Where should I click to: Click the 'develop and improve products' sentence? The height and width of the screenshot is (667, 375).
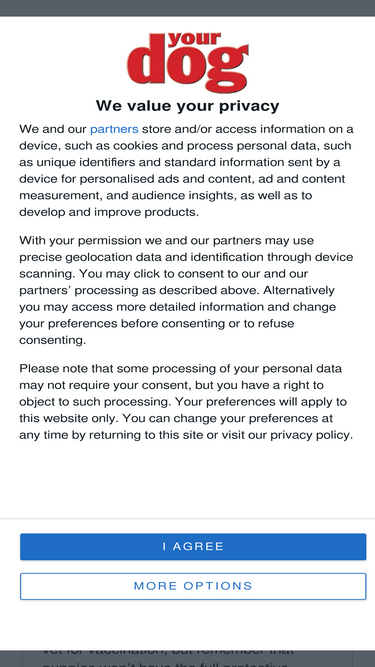tap(109, 212)
